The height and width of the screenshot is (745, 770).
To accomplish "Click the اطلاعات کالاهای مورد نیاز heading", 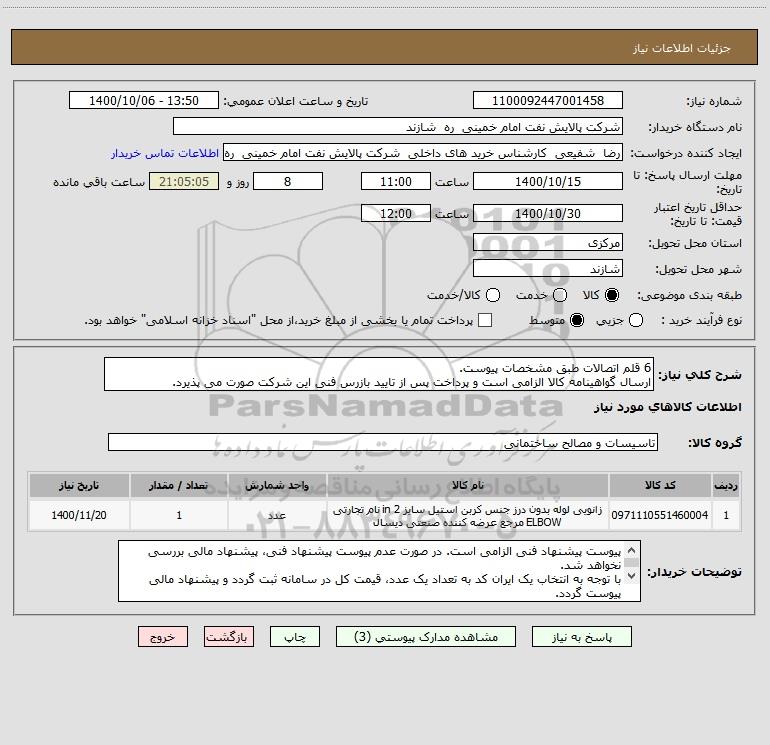I will click(668, 407).
